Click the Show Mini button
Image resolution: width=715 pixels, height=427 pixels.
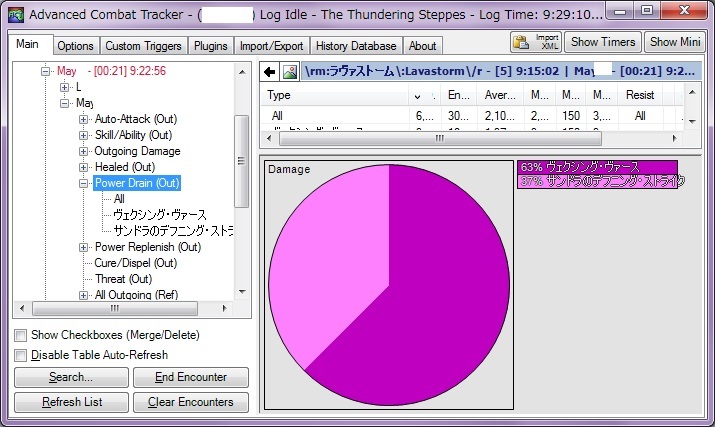click(x=675, y=42)
